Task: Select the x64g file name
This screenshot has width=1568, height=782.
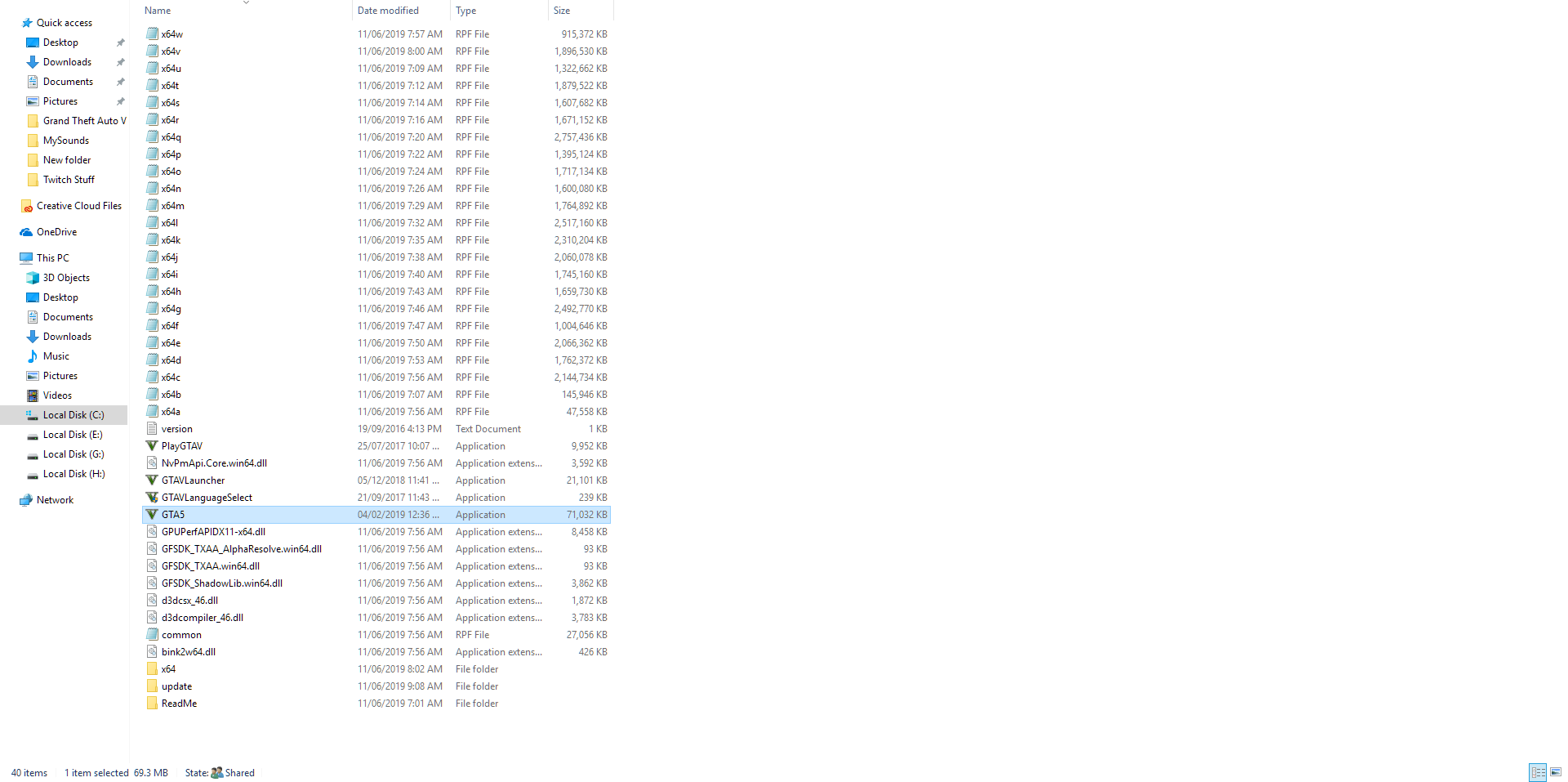Action: point(171,309)
